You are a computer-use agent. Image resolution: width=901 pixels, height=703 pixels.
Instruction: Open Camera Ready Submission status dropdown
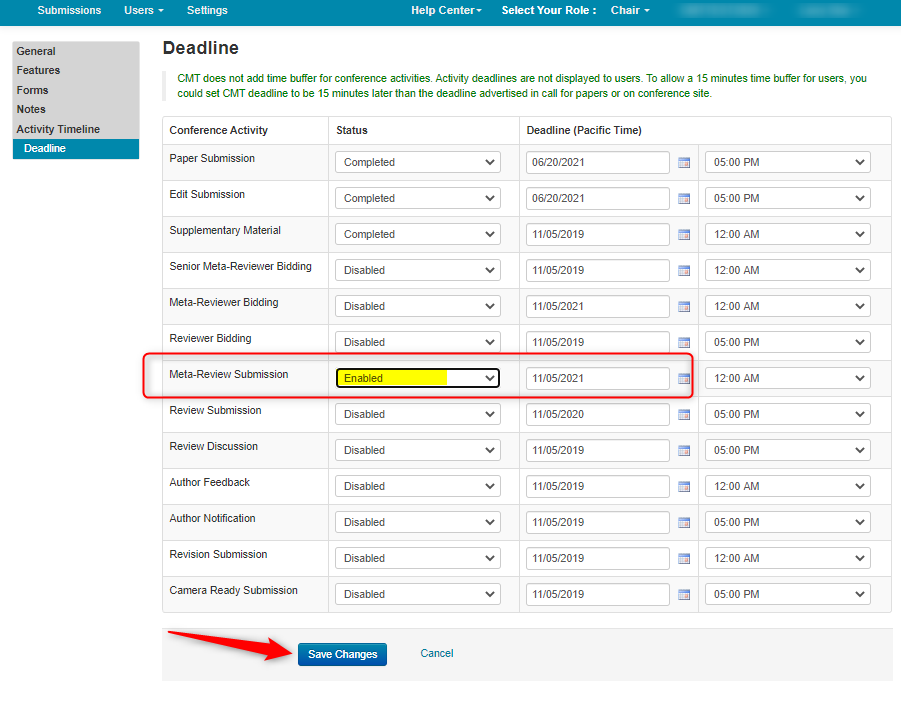tap(418, 594)
